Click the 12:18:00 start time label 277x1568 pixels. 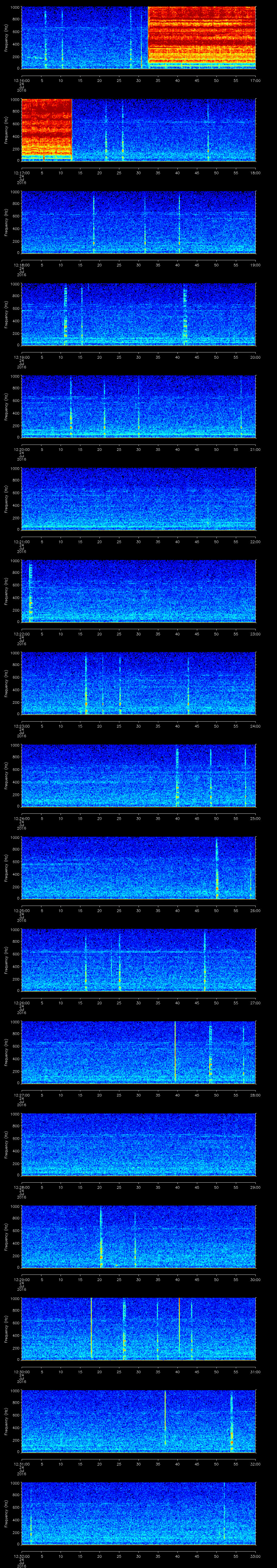(21, 265)
